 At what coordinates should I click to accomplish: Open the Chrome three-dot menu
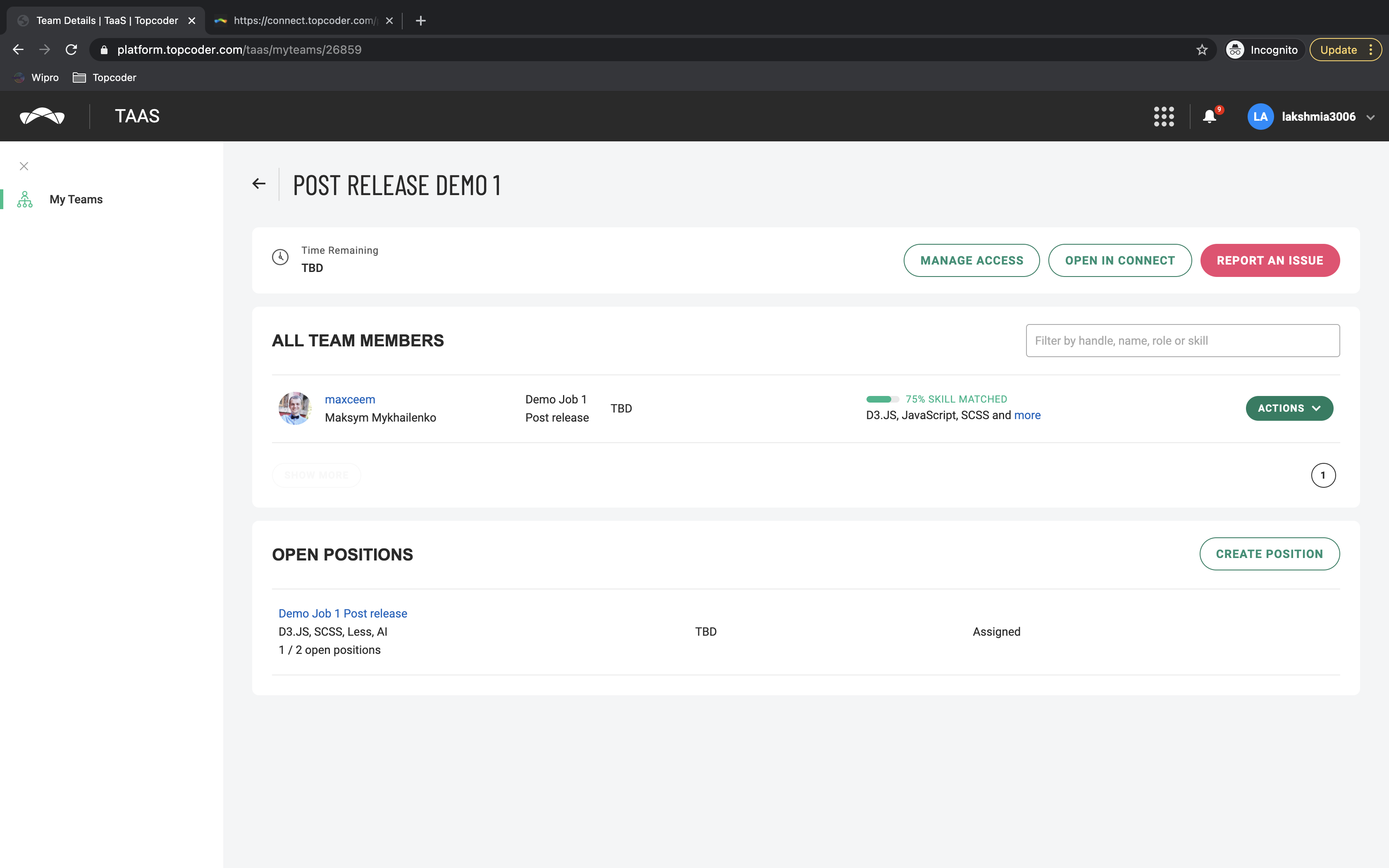[1371, 50]
